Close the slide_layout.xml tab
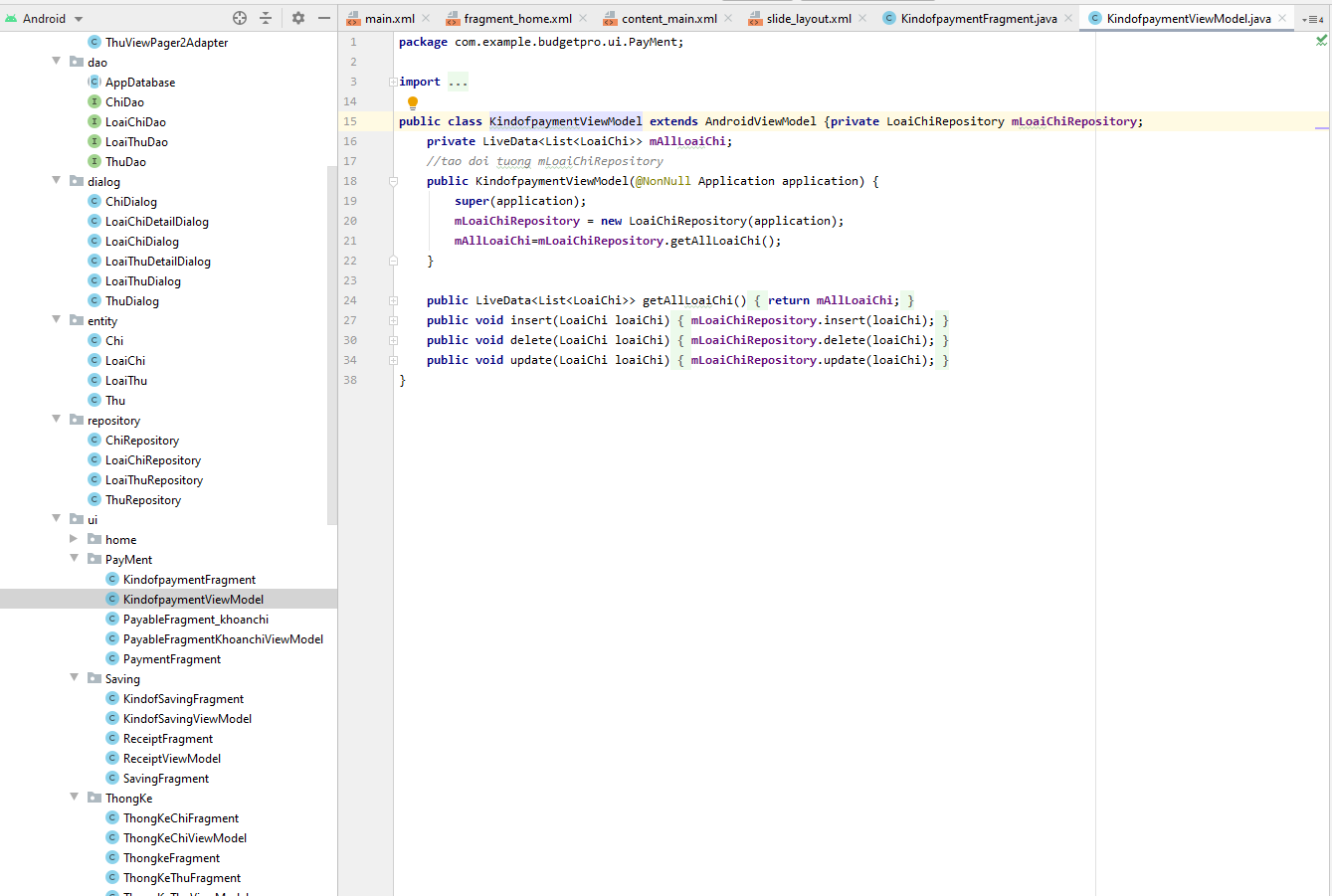Image resolution: width=1332 pixels, height=896 pixels. [862, 18]
